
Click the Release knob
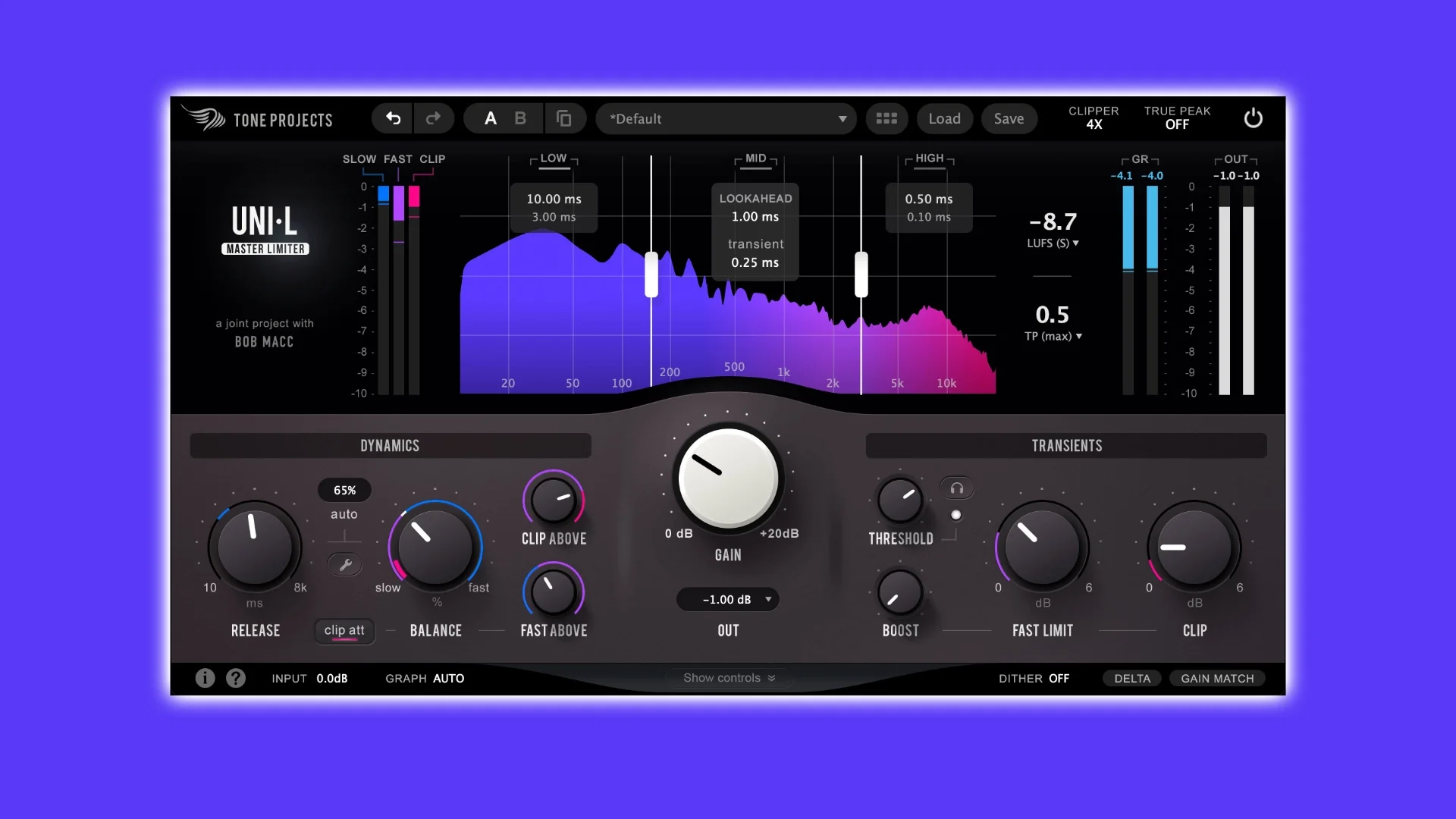coord(255,547)
